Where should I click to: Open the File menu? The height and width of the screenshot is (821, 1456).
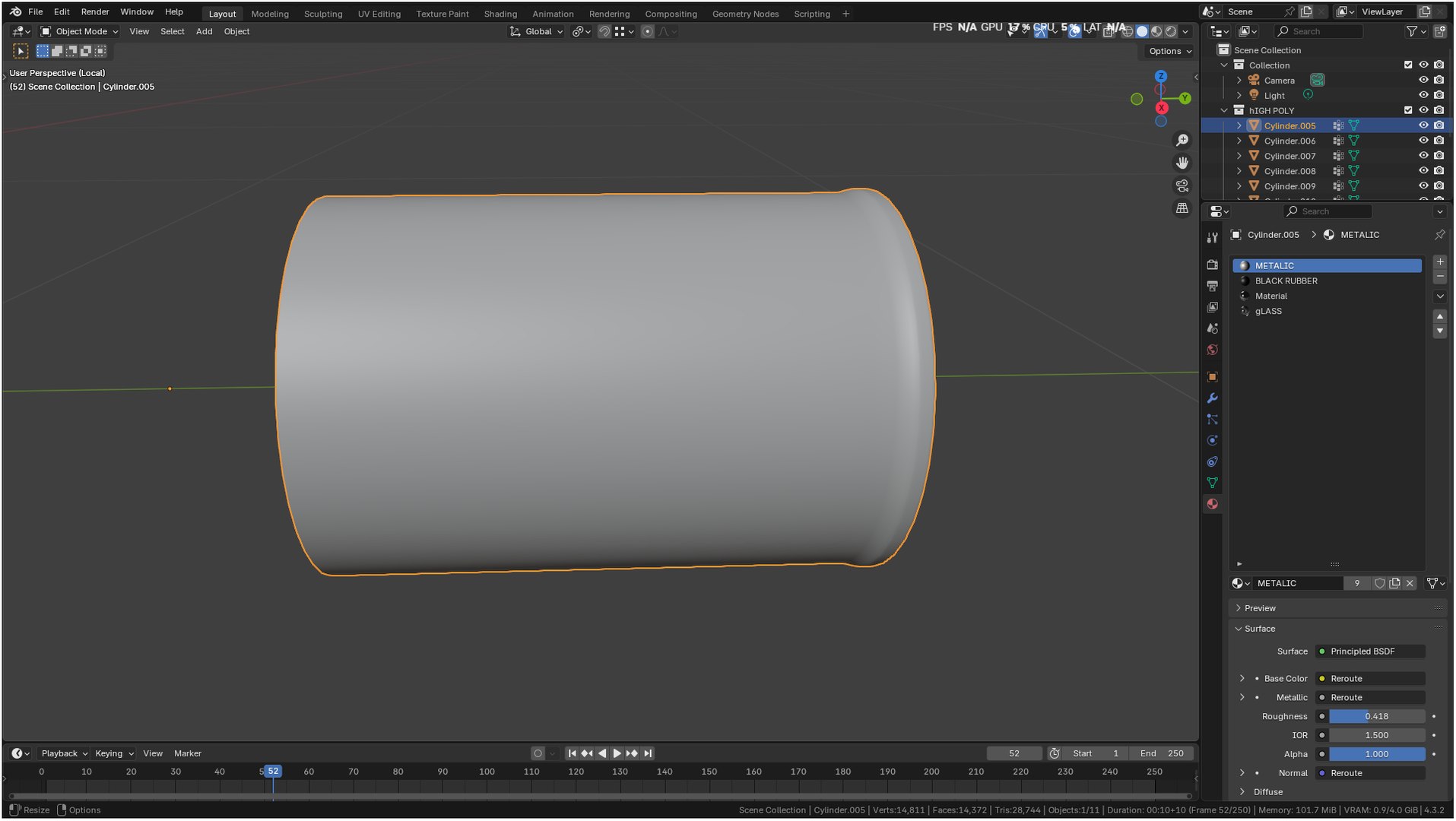click(x=35, y=11)
